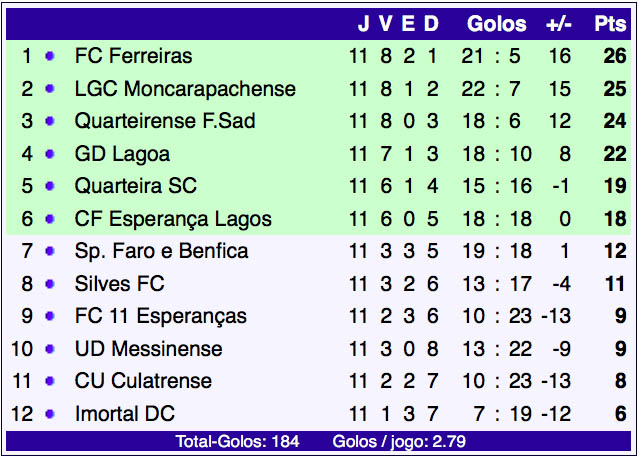Click the 26 points value for FC Ferreiras
The width and height of the screenshot is (640, 458).
tap(615, 56)
